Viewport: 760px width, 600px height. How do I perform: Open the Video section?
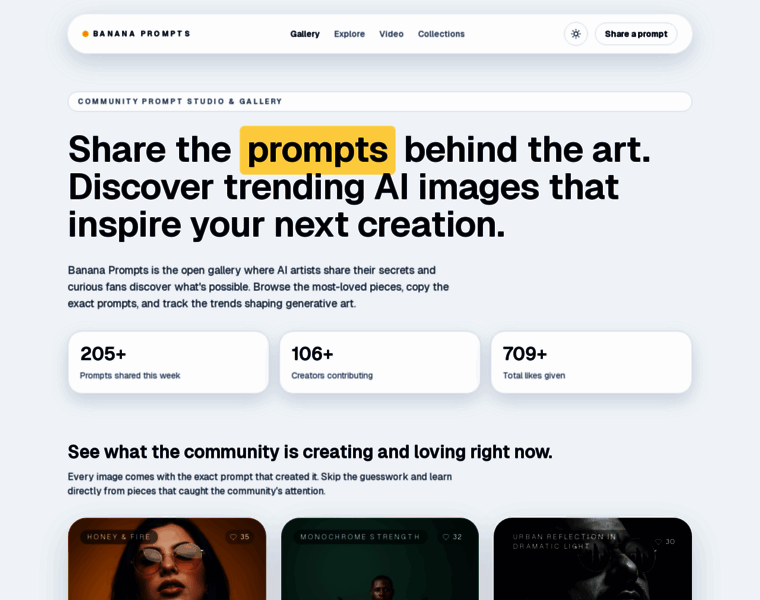pos(391,34)
